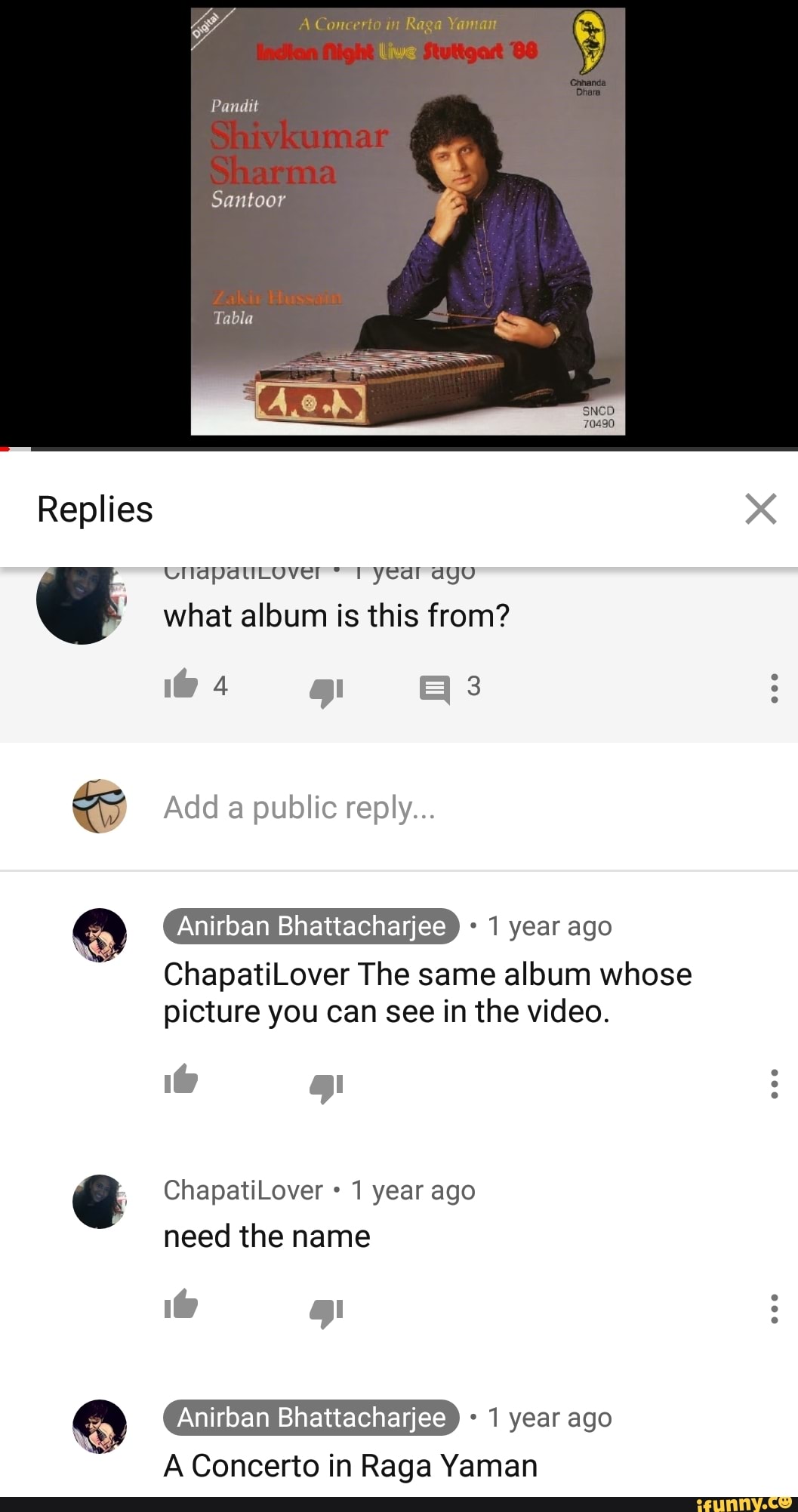The width and height of the screenshot is (798, 1512).
Task: Tap Anirban's avatar beside 'The same album' reply
Action: click(100, 935)
